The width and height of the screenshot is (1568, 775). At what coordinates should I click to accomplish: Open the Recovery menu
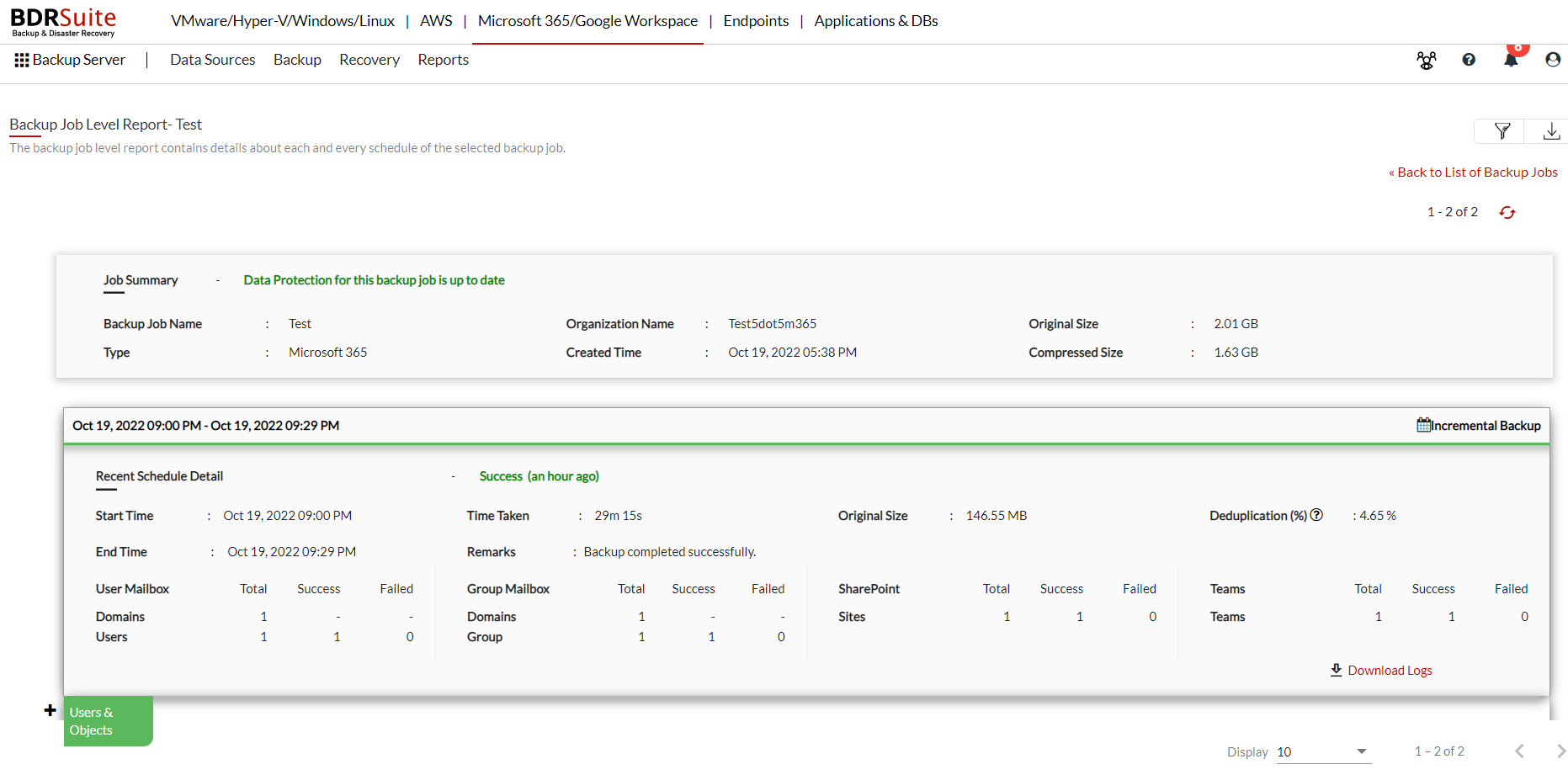point(369,60)
